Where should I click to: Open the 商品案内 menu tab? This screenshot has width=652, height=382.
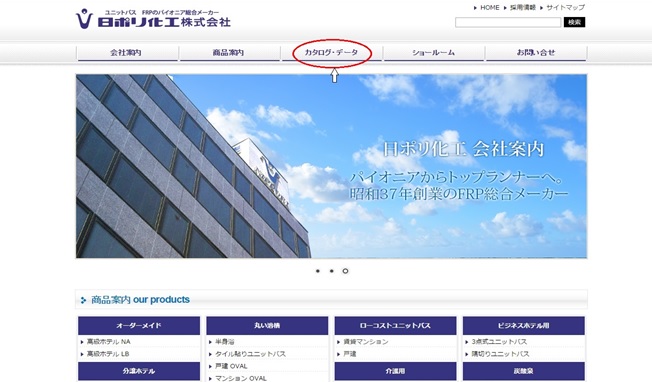pos(230,53)
